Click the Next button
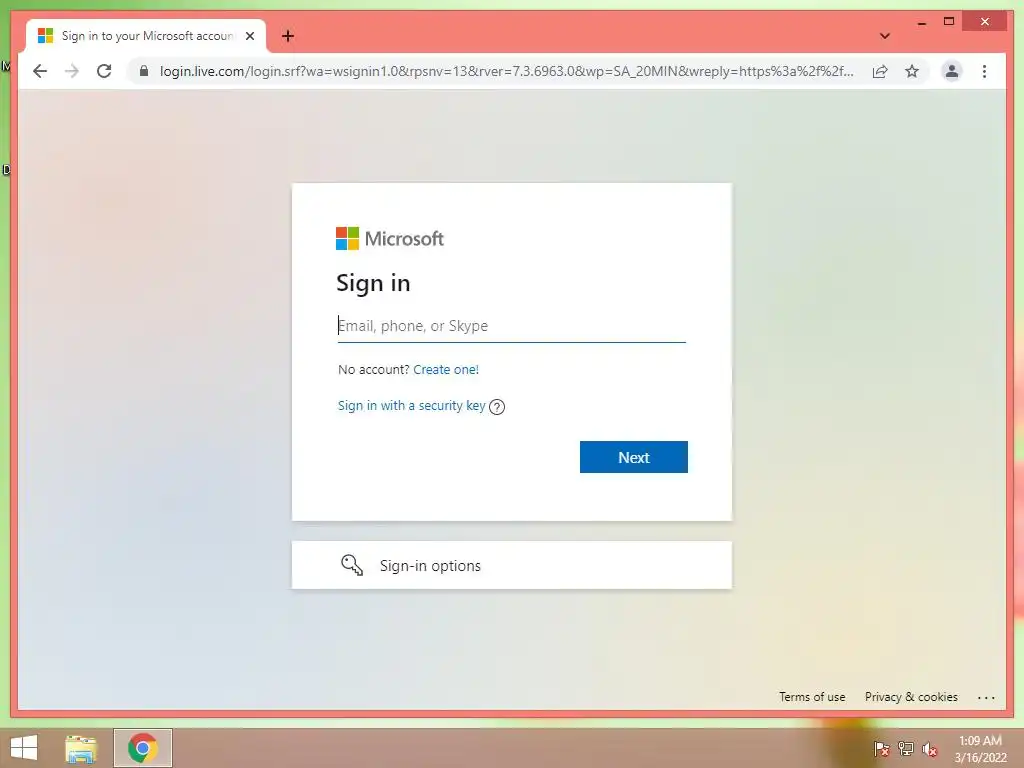The height and width of the screenshot is (768, 1024). pos(633,457)
